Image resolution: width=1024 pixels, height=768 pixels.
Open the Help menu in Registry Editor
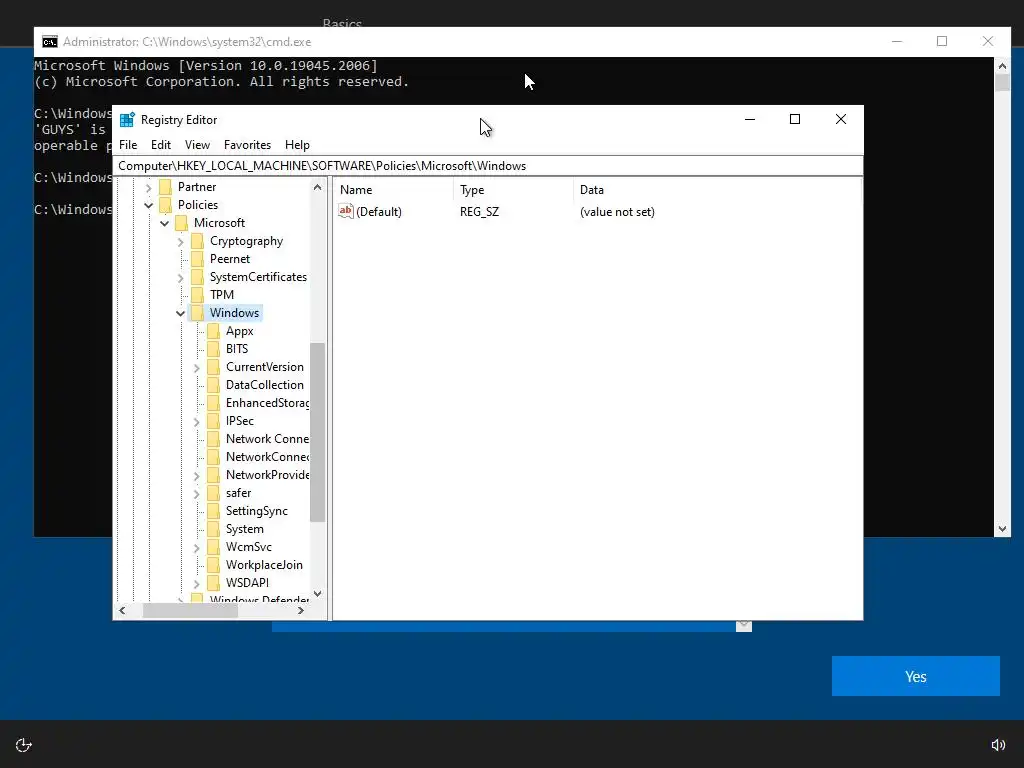point(297,145)
